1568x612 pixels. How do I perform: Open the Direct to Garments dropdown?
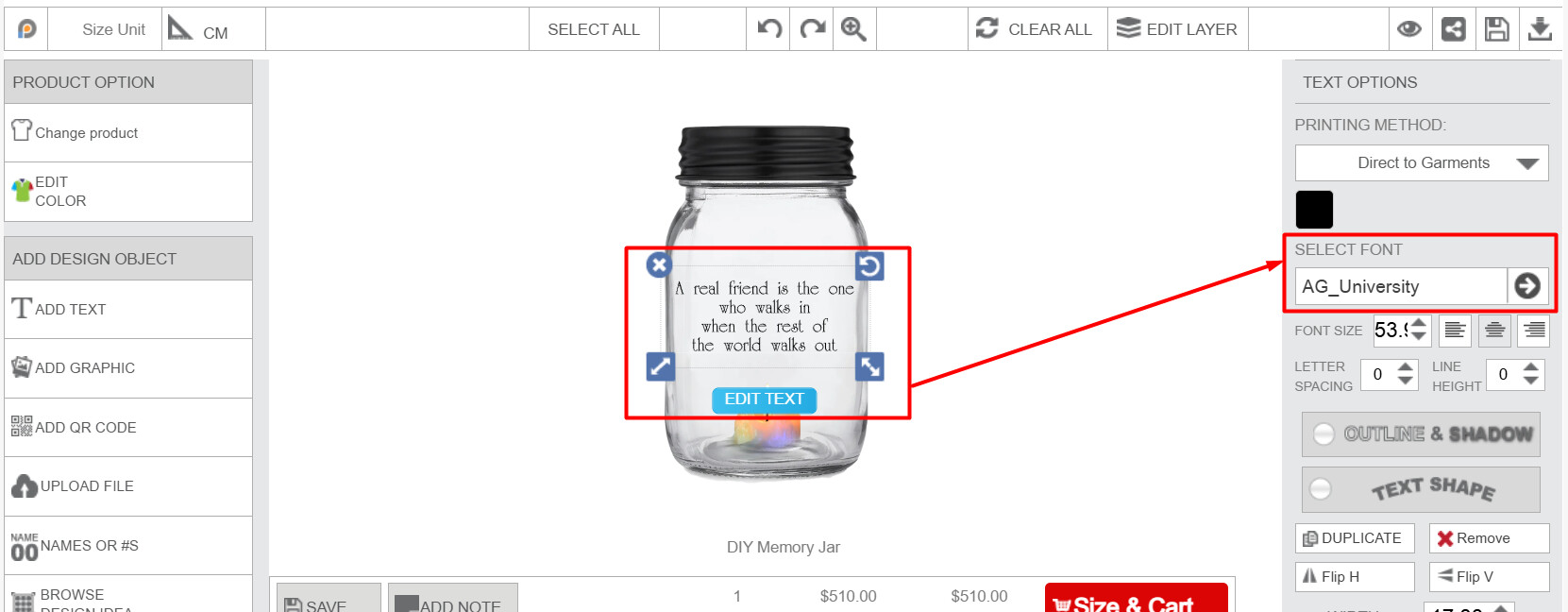pyautogui.click(x=1422, y=162)
